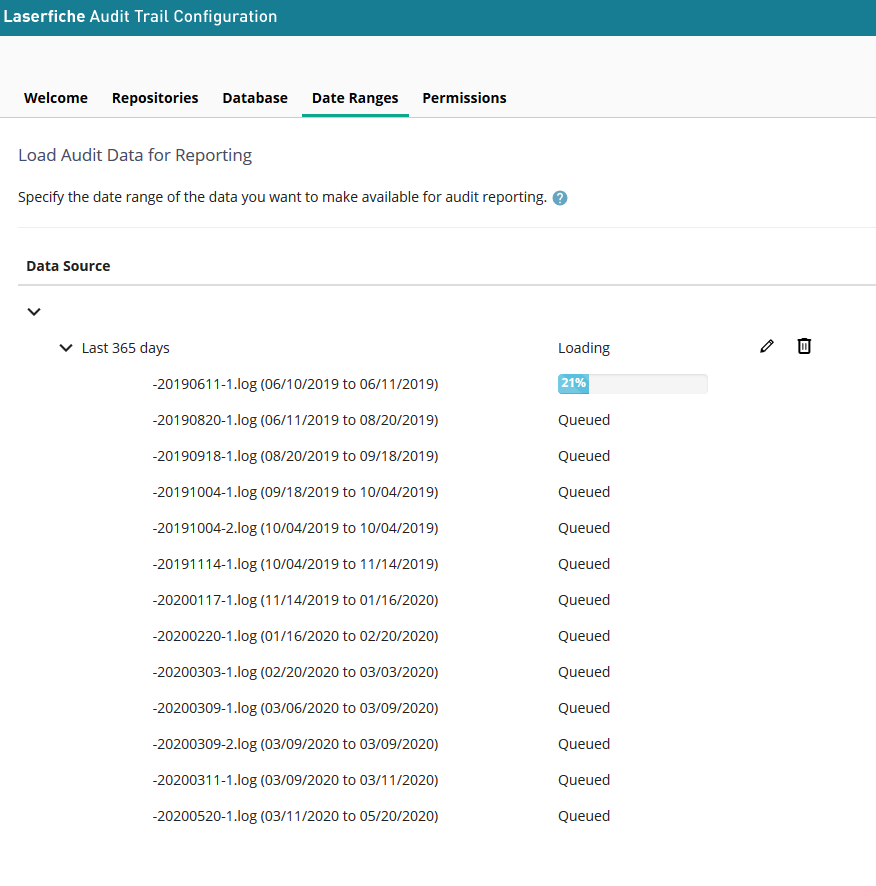The image size is (876, 886).
Task: Select the -20200311-1.log entry
Action: pos(295,780)
